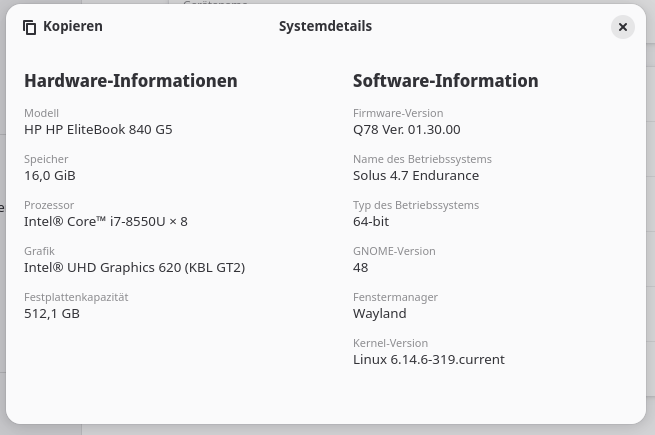Image resolution: width=655 pixels, height=435 pixels.
Task: Click the Systemdetails window title
Action: coord(325,27)
